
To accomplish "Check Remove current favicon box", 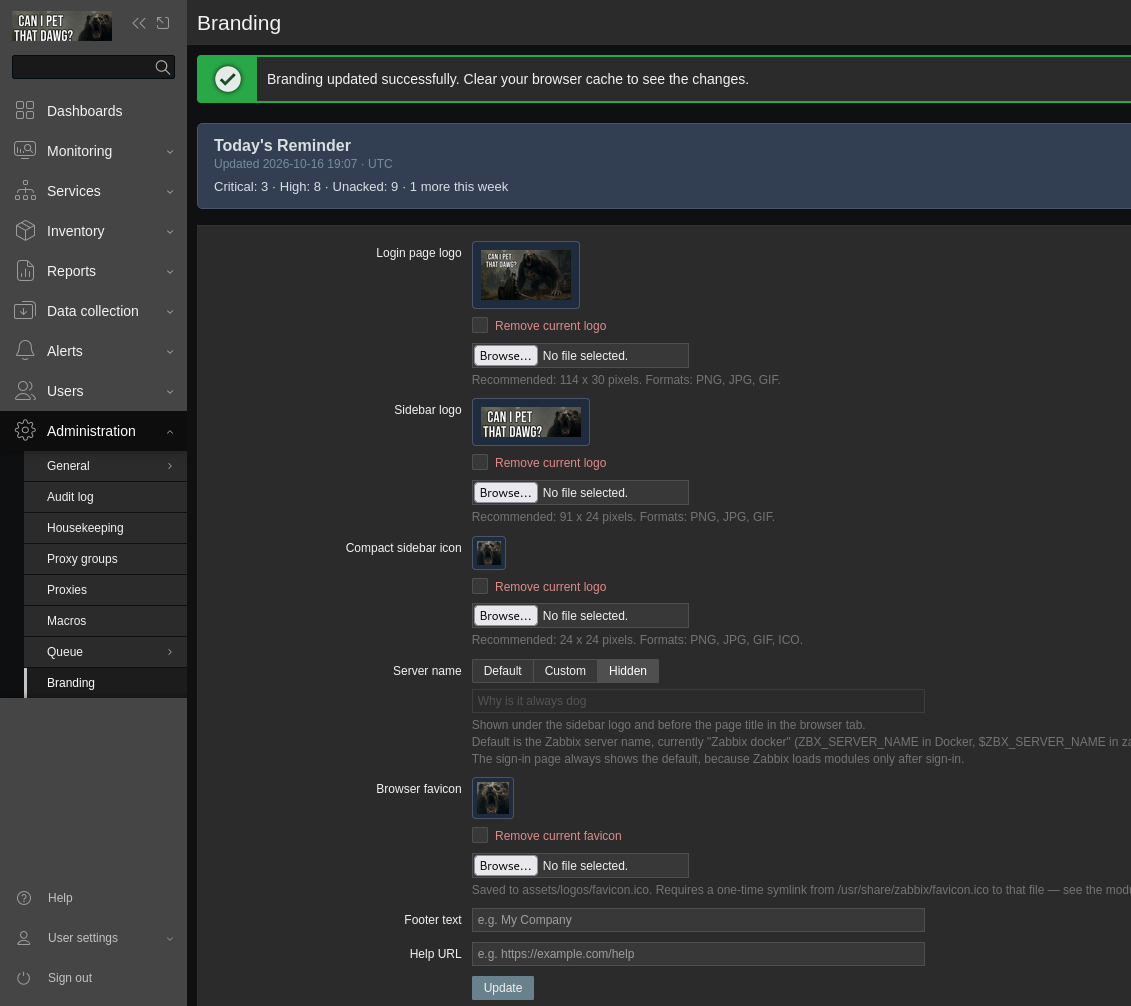I will (480, 835).
